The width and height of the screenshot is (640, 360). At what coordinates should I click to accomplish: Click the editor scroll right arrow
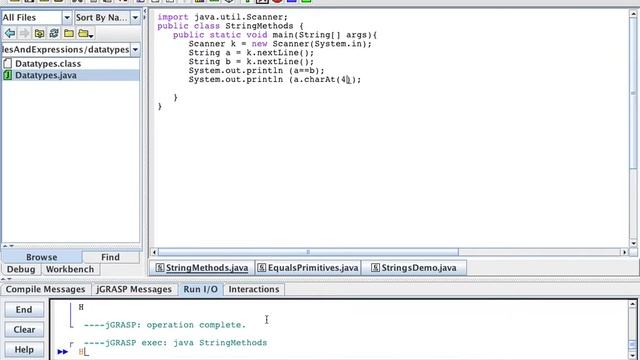coord(624,252)
